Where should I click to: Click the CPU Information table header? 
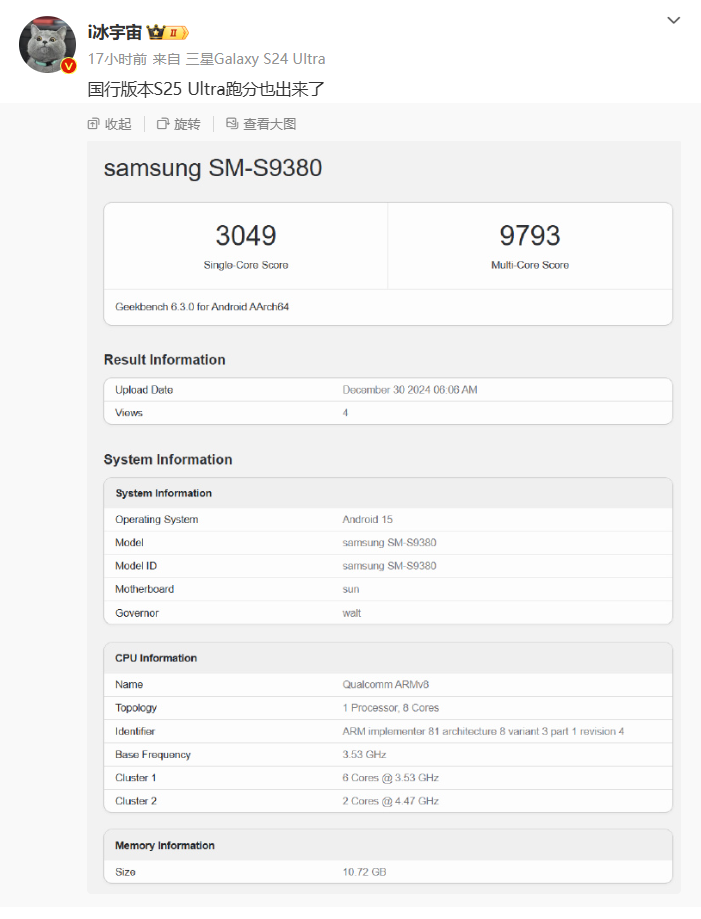(388, 658)
